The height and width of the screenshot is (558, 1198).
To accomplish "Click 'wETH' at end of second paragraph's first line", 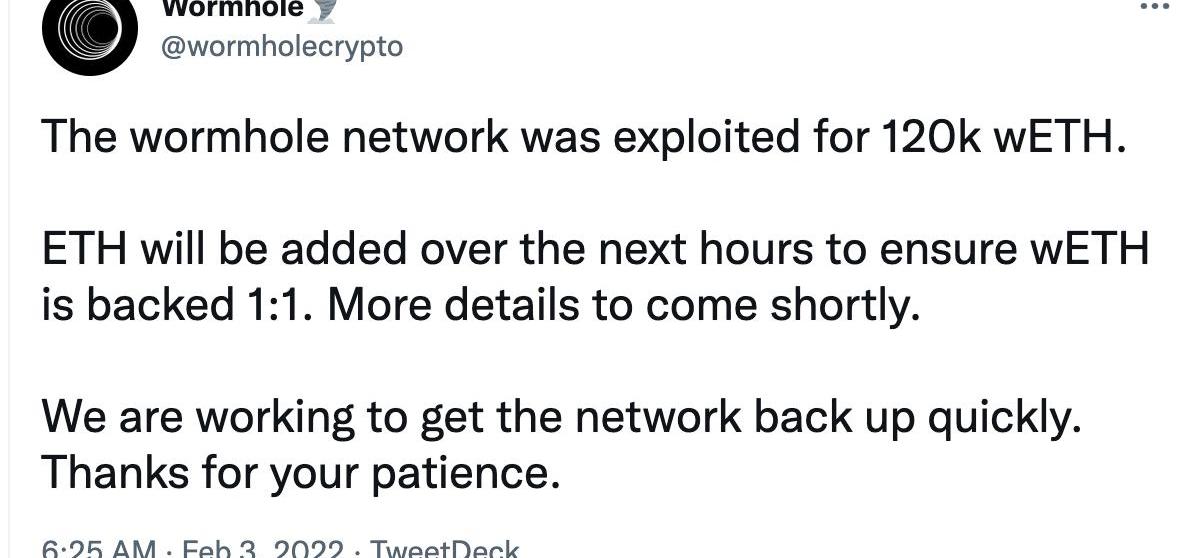I will pos(1098,250).
